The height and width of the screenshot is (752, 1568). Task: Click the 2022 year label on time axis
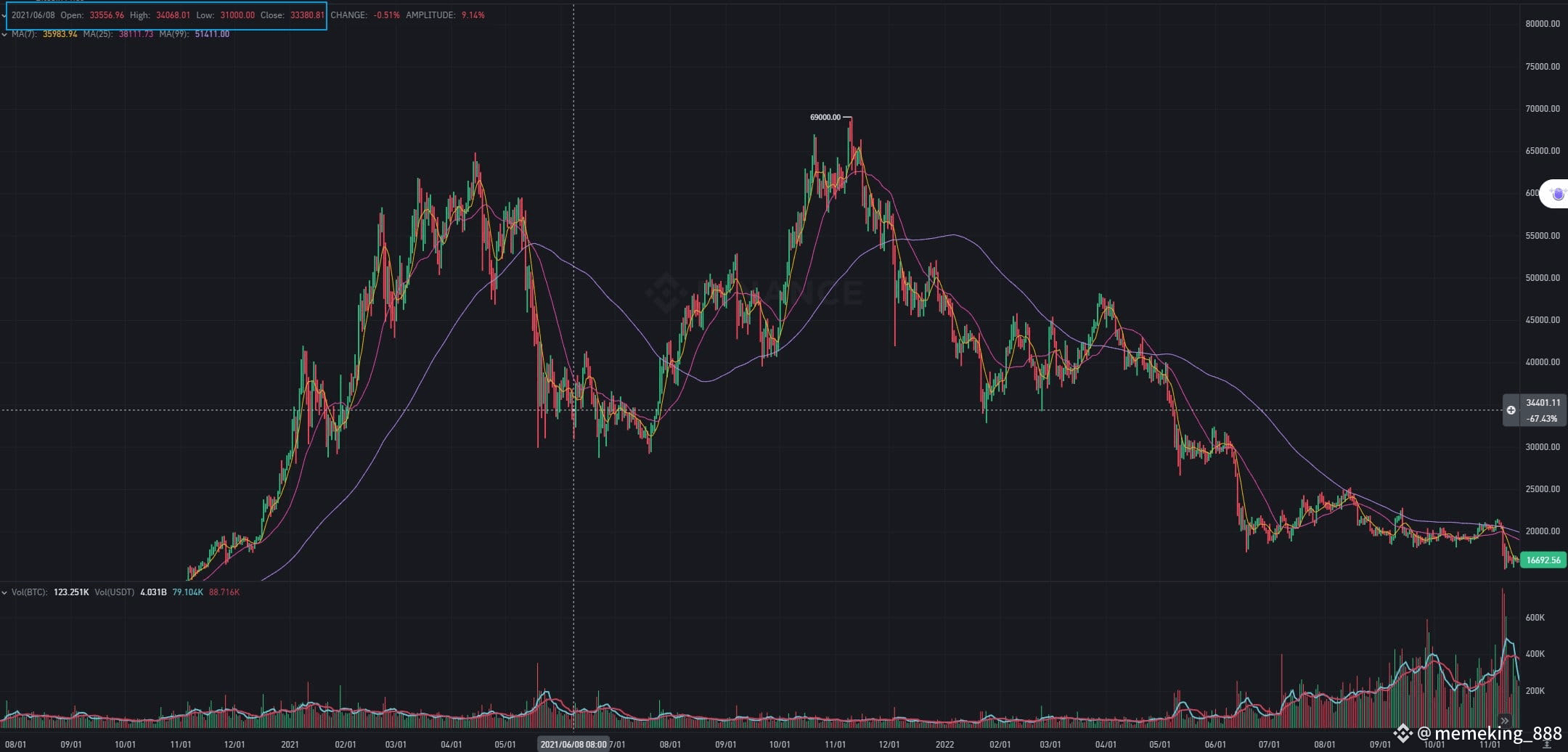tap(944, 745)
